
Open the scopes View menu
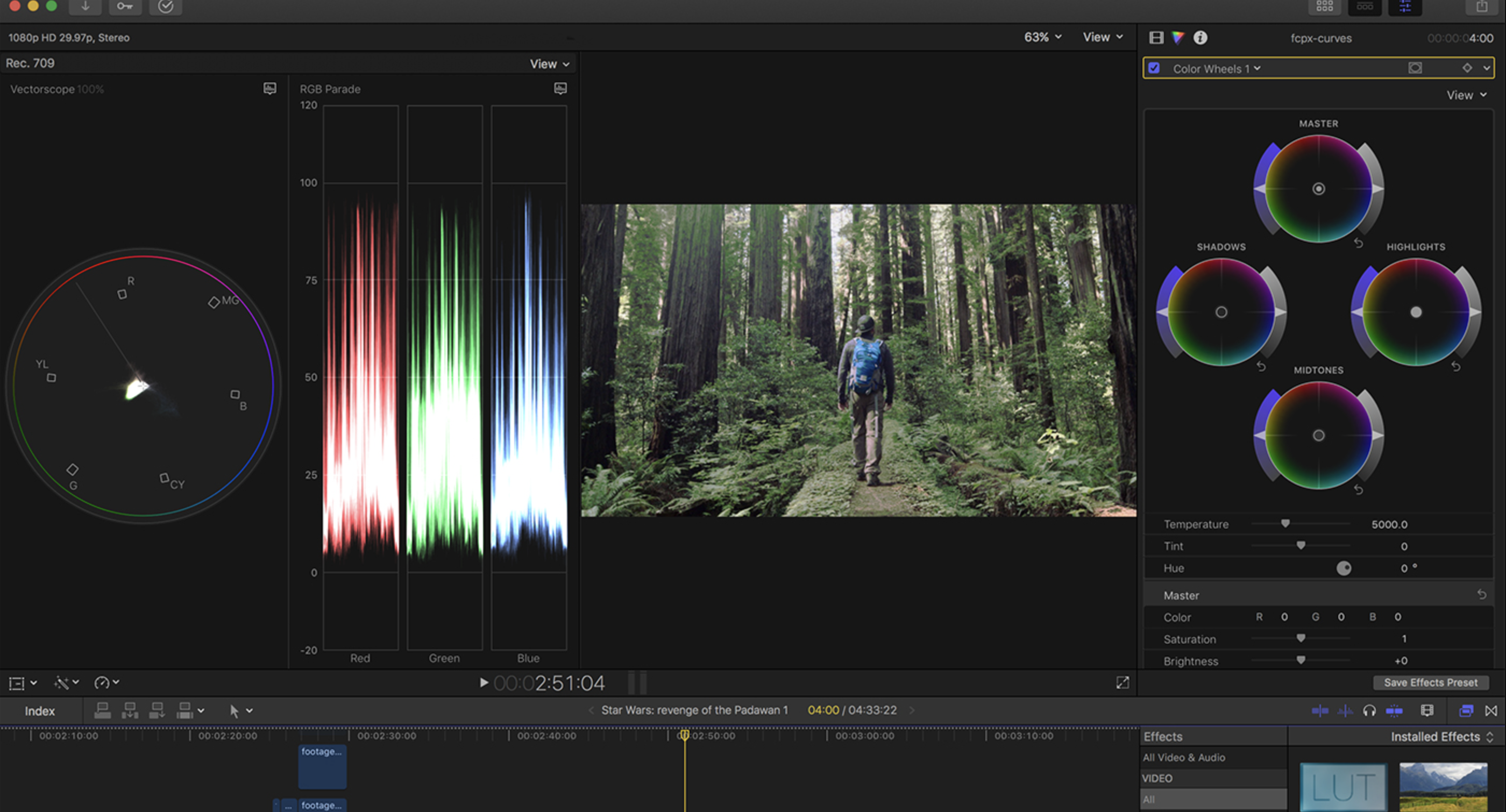click(549, 63)
